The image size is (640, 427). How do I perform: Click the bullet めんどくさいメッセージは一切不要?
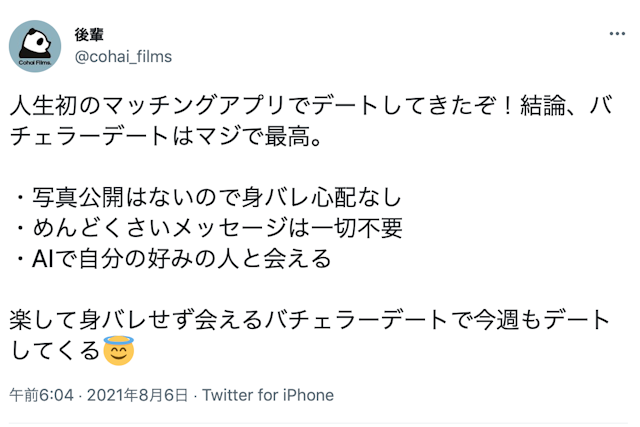pos(211,228)
